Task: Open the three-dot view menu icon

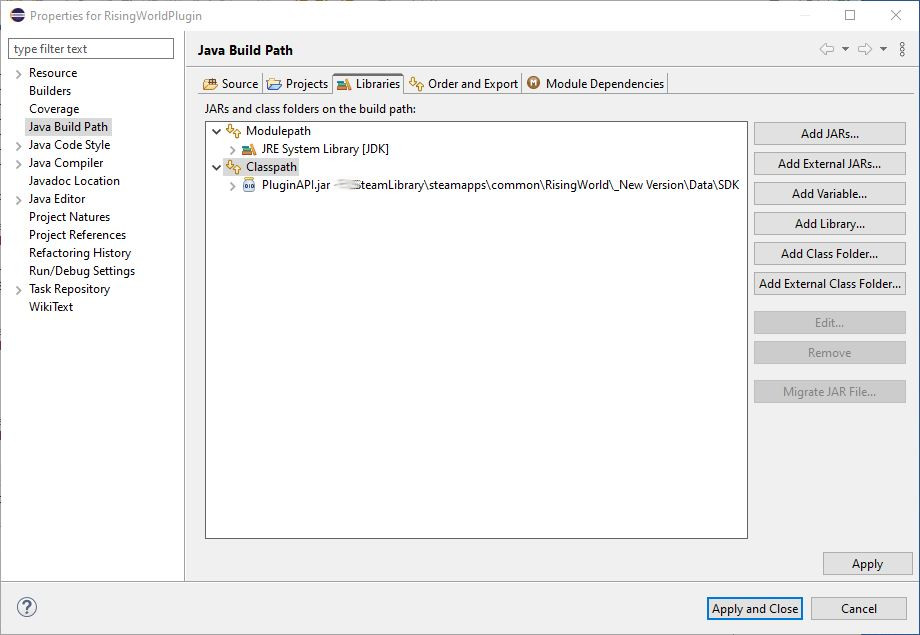Action: pos(902,49)
